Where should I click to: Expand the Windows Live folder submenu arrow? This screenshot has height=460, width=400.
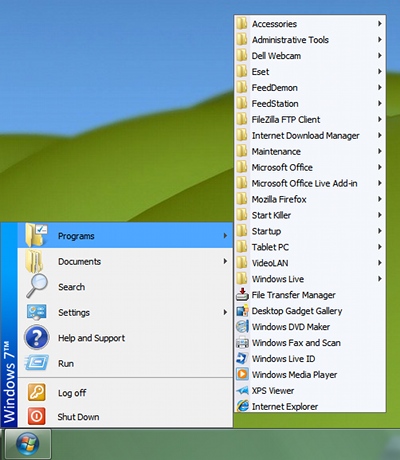(380, 279)
